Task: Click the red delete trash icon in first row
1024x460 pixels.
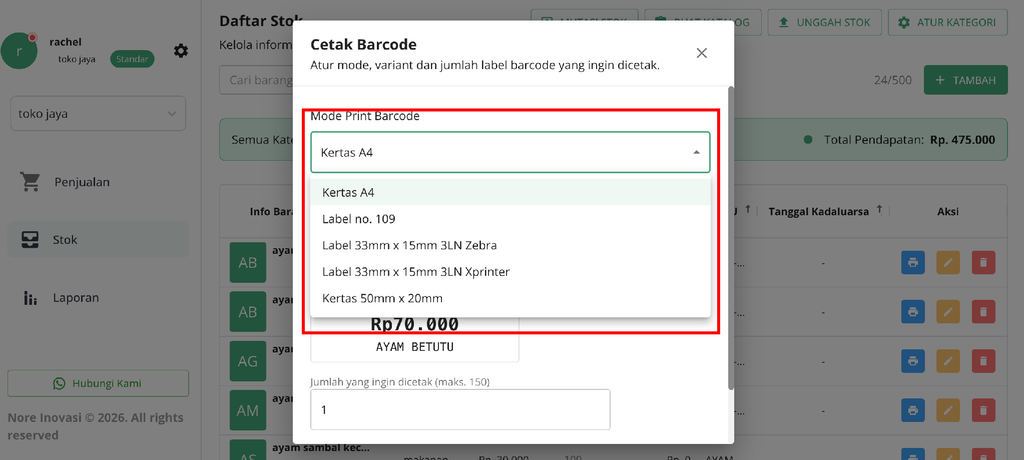Action: click(984, 263)
